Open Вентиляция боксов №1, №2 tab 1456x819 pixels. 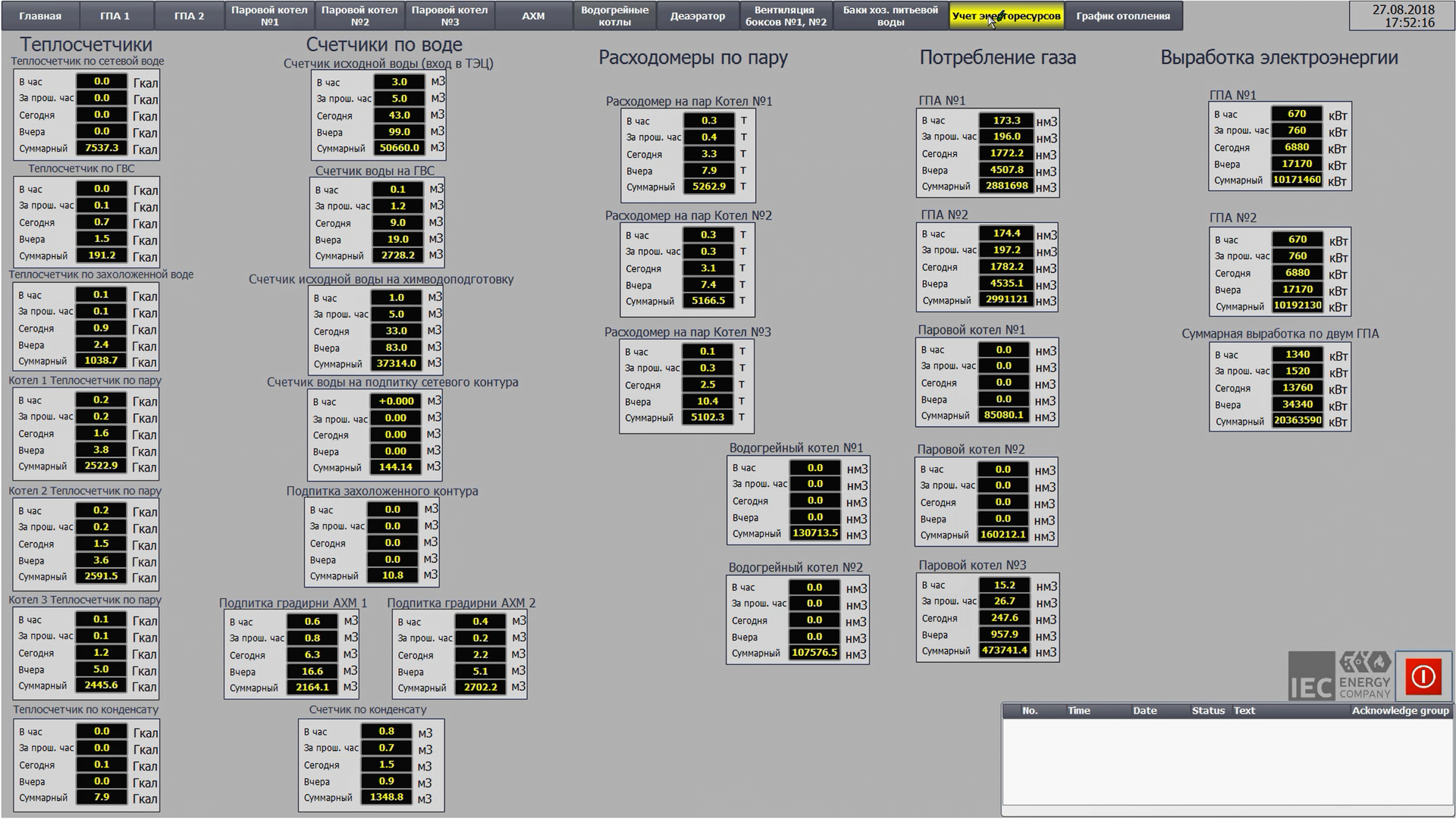[x=786, y=16]
